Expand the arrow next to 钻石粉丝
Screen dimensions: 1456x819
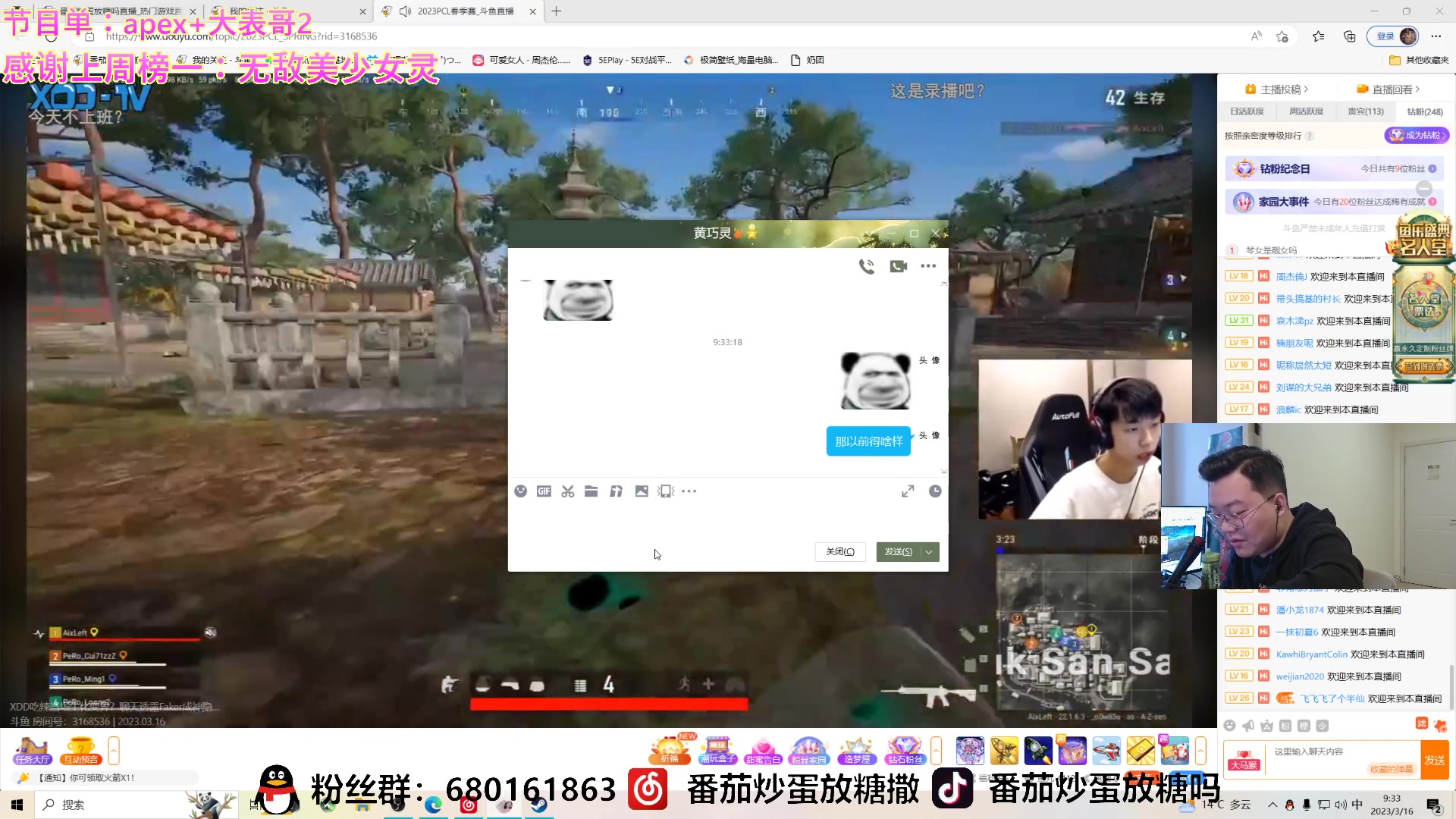coord(937,751)
